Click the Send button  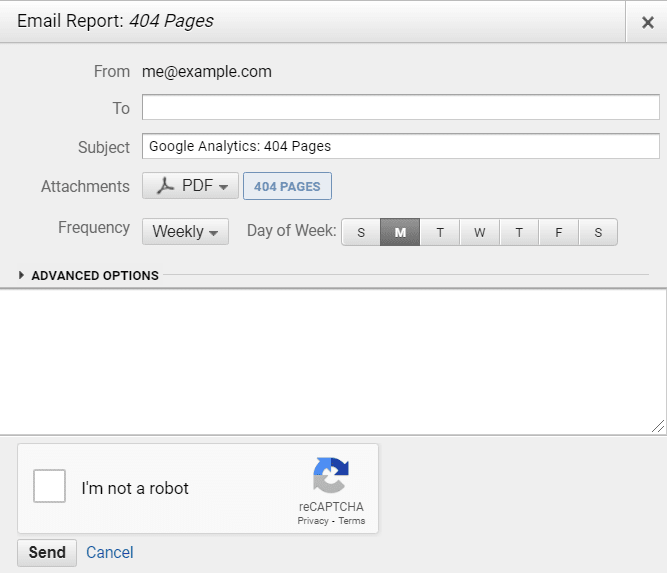coord(47,553)
